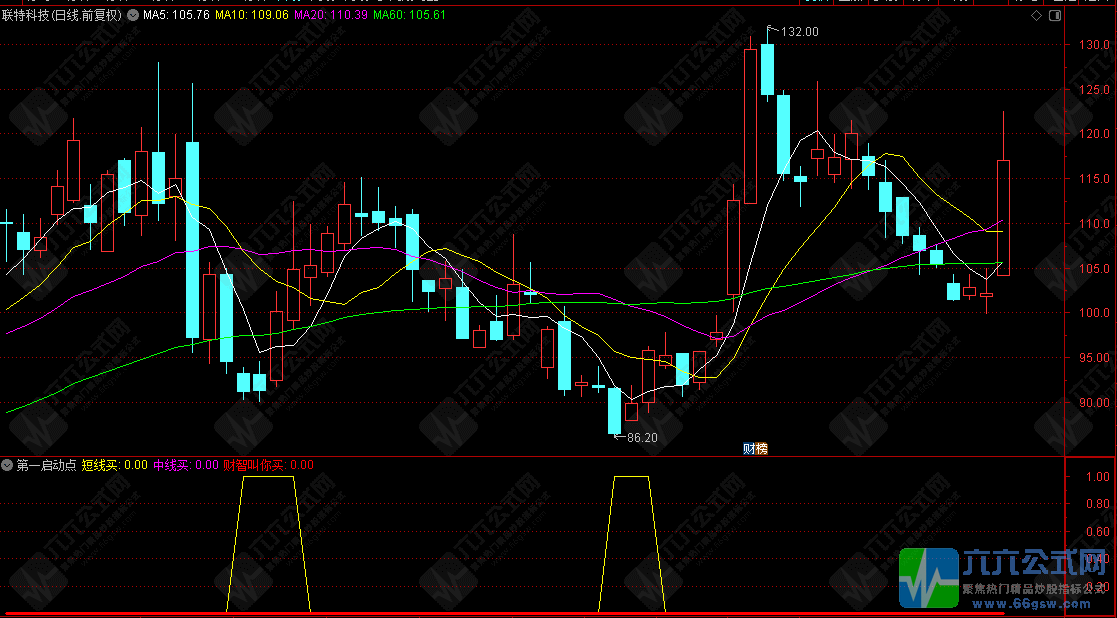Open the main chart indicator dropdown arrow
1117x618 pixels.
(133, 14)
